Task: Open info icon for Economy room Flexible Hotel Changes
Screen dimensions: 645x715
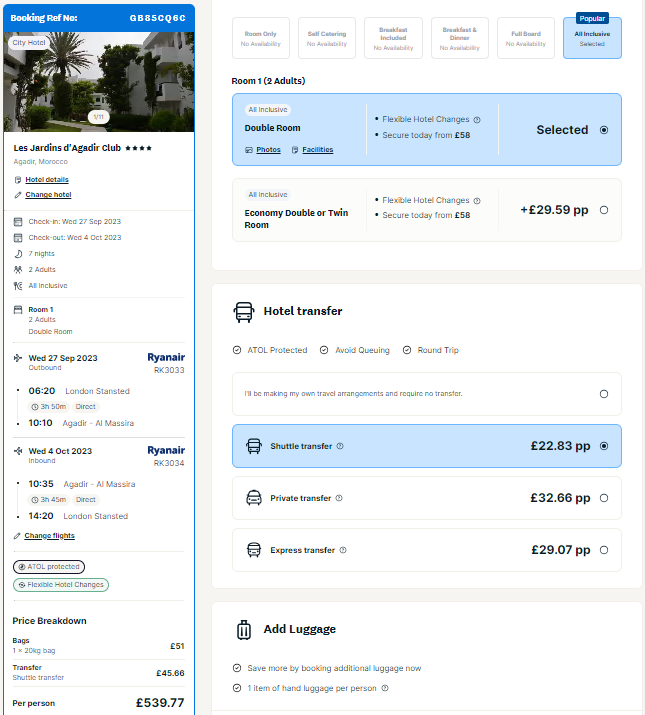Action: (477, 201)
